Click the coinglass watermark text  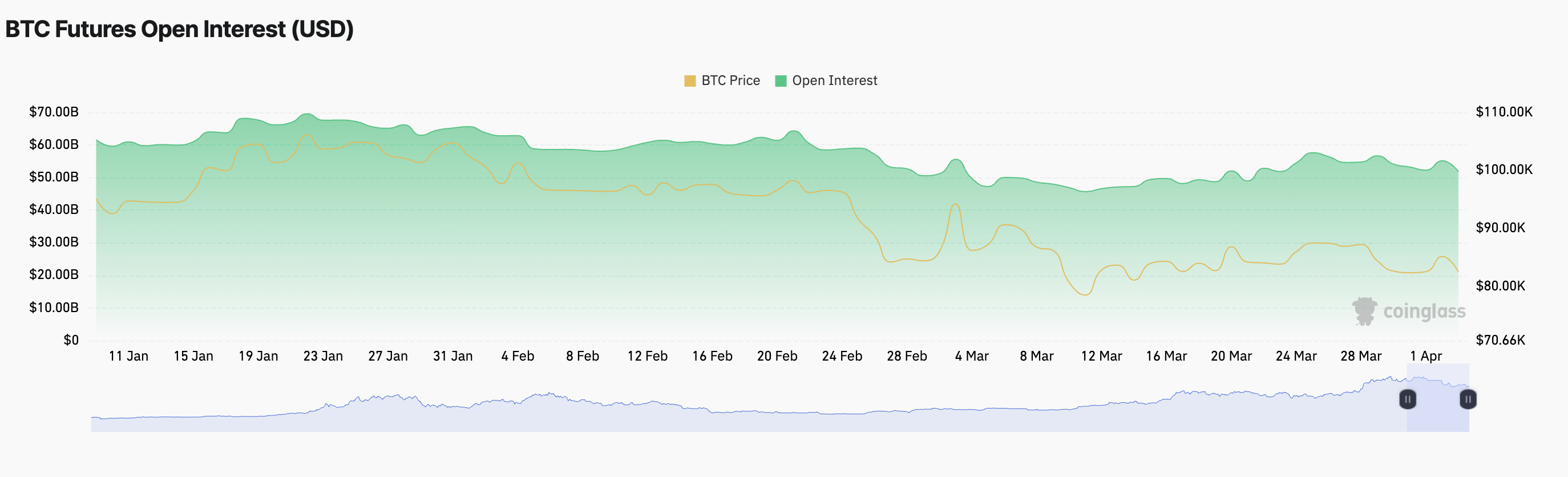coord(1424,312)
